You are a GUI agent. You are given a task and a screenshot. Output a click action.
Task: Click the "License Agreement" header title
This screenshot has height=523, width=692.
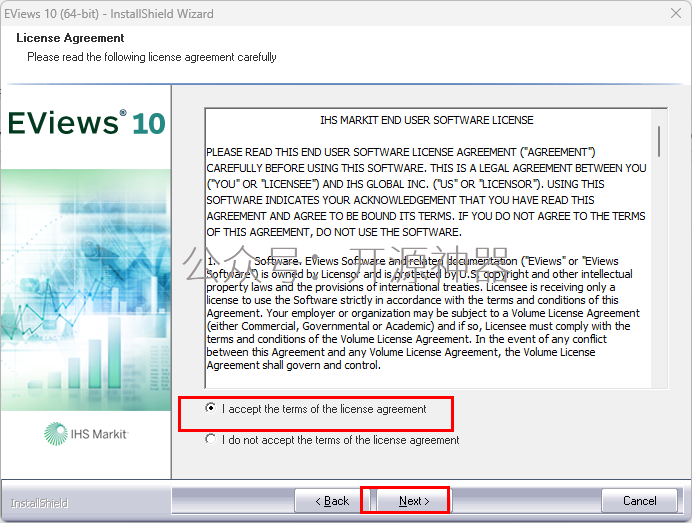70,38
